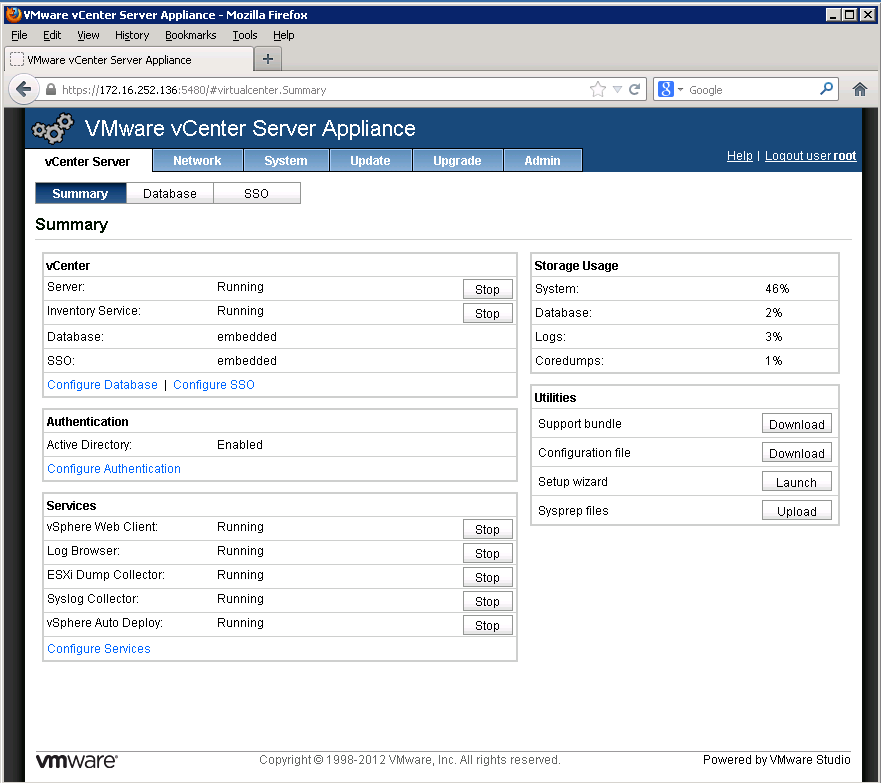Screen dimensions: 881x783
Task: Stop the vSphere Auto Deploy service
Action: pos(488,625)
